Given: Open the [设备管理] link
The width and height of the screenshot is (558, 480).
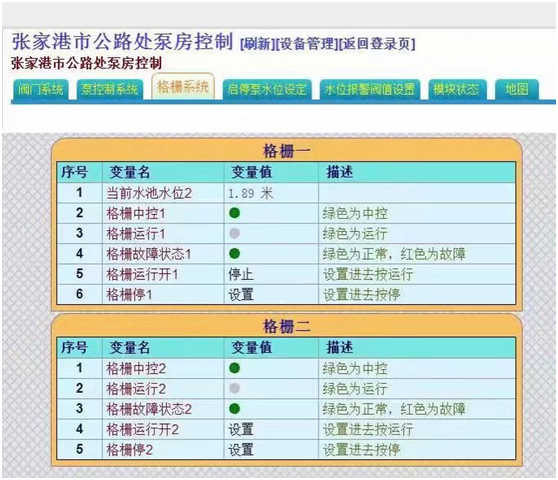Looking at the screenshot, I should [307, 44].
